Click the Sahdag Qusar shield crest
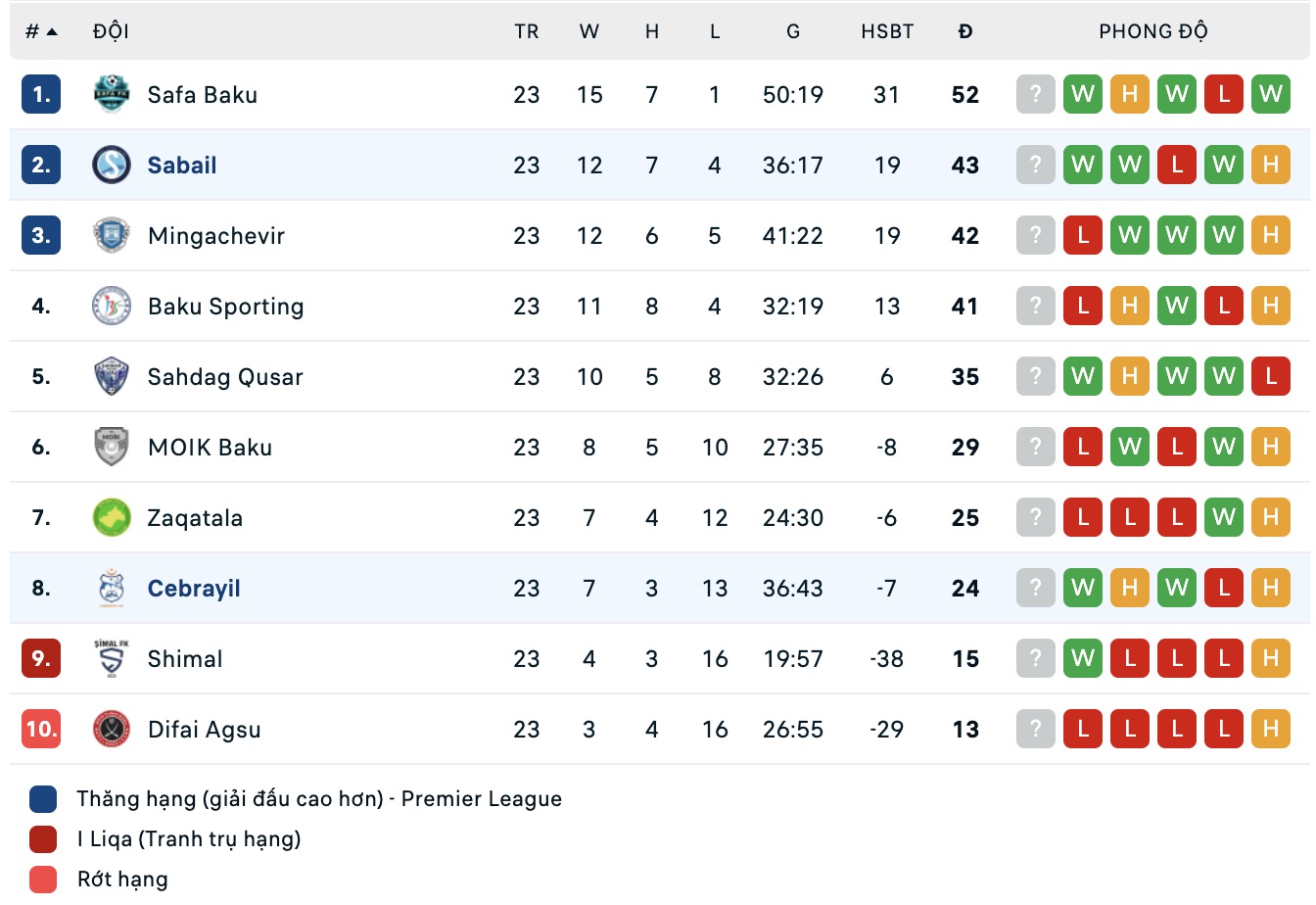The width and height of the screenshot is (1316, 905). (x=112, y=376)
